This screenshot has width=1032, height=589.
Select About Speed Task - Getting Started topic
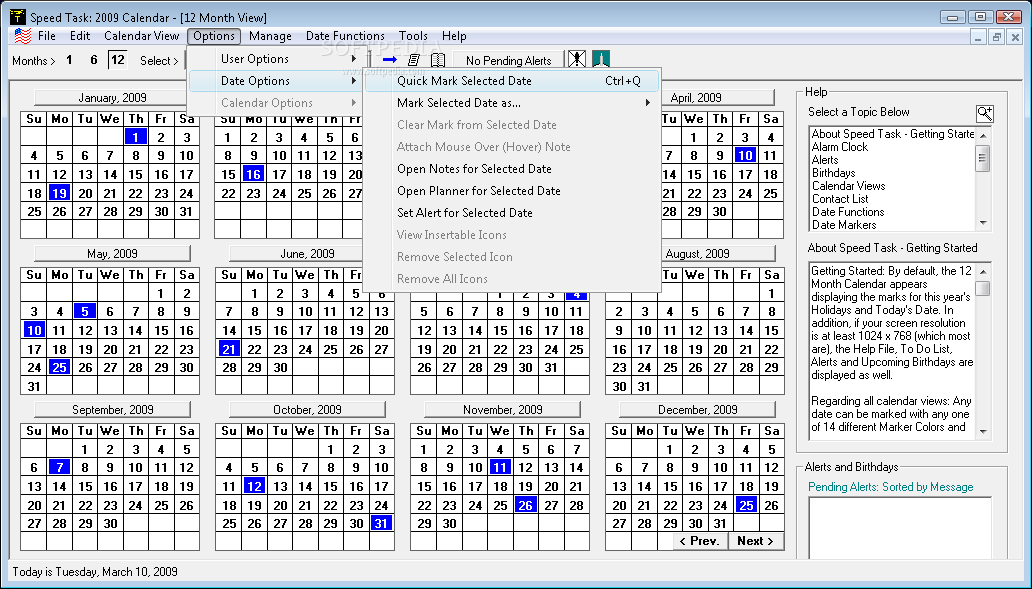tap(892, 134)
